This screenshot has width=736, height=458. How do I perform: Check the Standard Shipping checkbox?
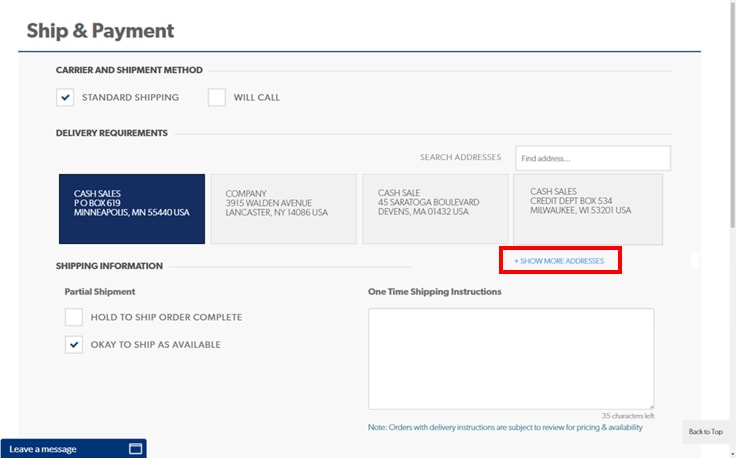click(65, 98)
